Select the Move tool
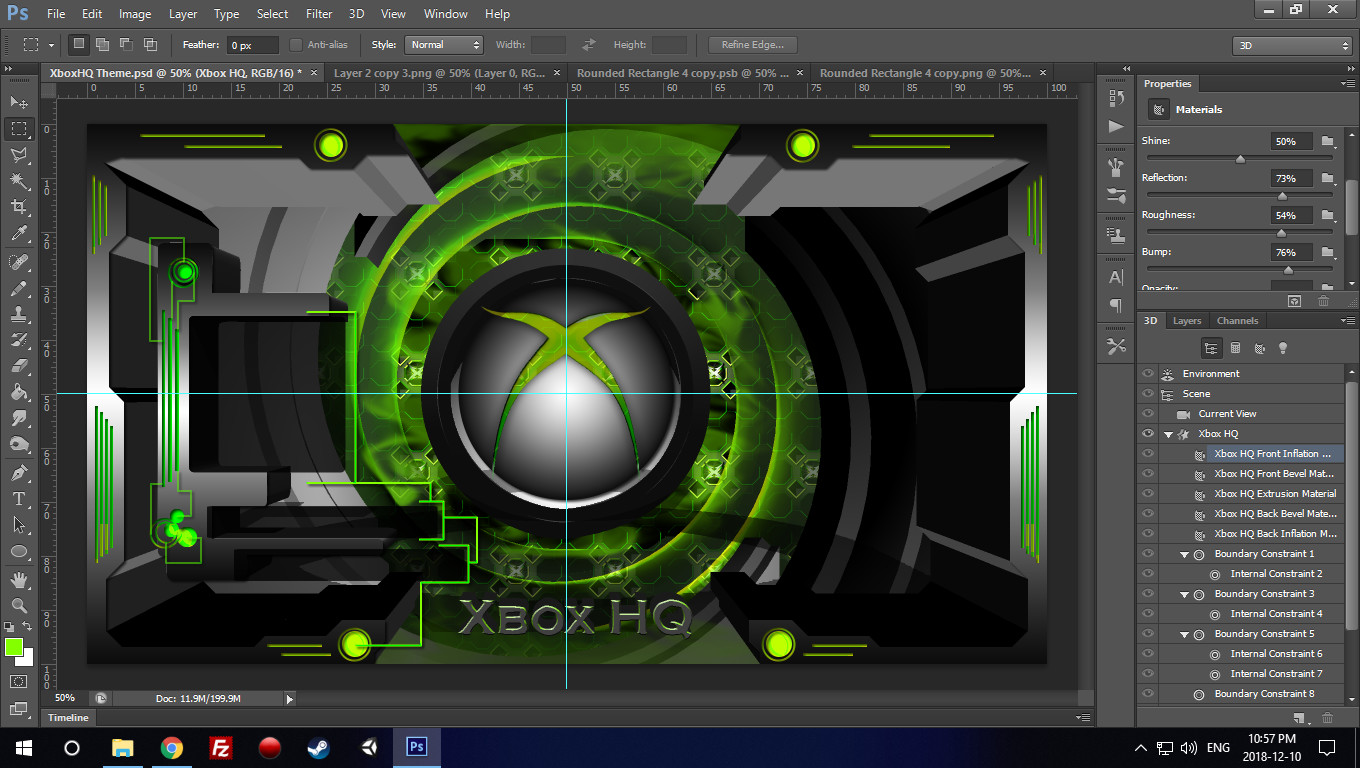This screenshot has height=768, width=1360. pos(19,103)
